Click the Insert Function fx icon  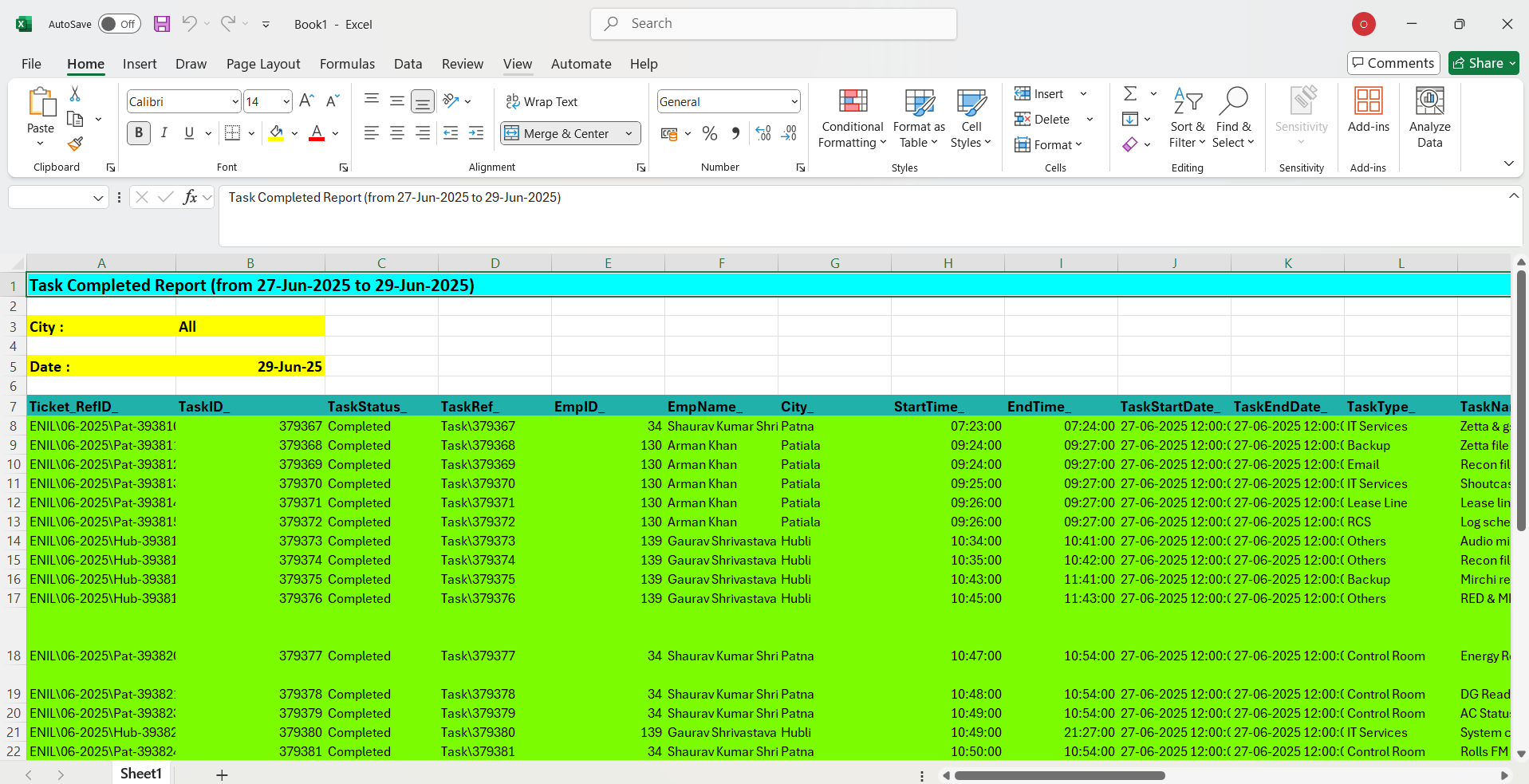click(190, 197)
